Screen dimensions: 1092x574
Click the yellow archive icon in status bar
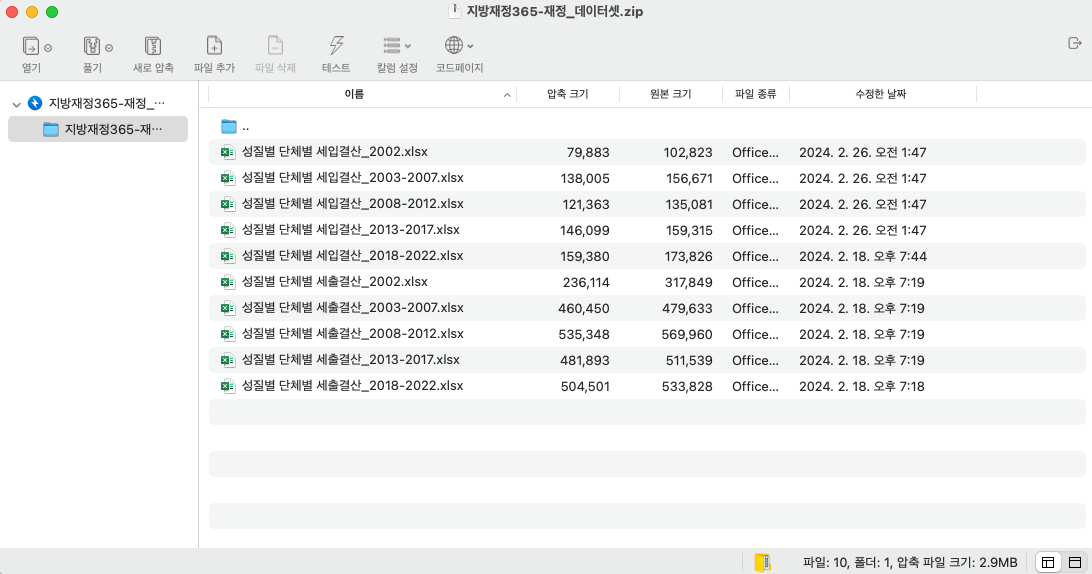[x=763, y=562]
